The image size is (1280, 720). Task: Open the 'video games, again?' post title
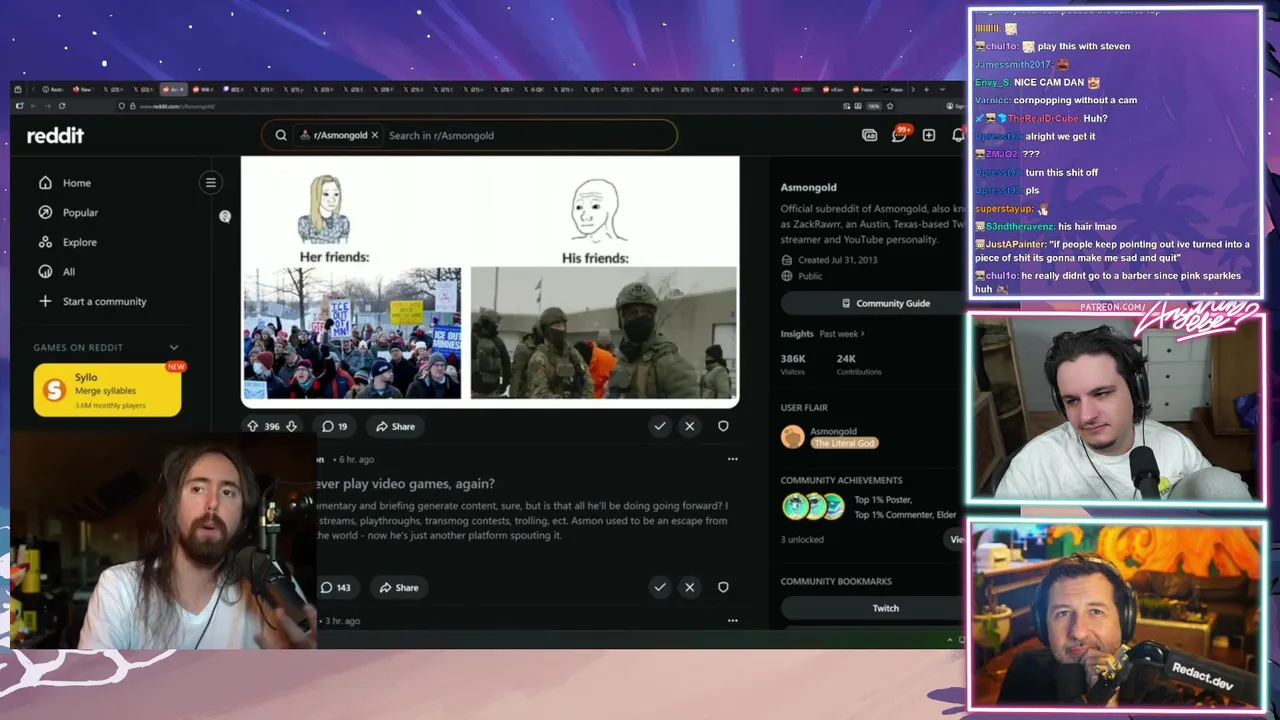pos(405,484)
